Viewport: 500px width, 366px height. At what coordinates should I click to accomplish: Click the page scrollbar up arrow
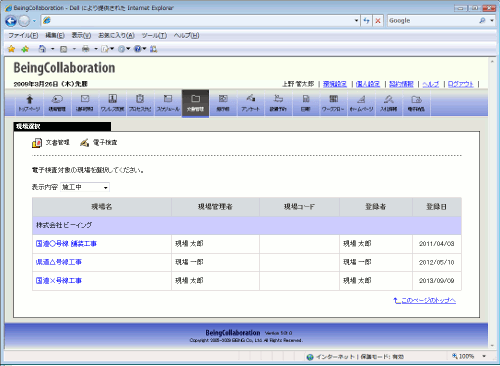(492, 62)
